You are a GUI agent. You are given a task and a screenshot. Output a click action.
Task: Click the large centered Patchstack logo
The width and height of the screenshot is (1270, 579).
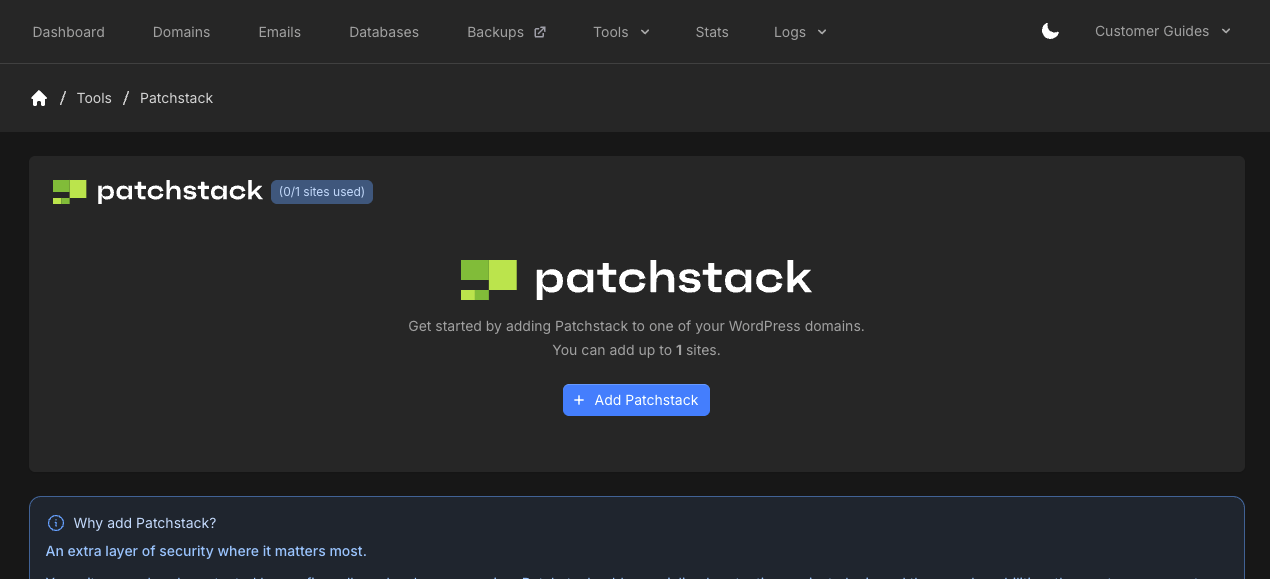point(636,279)
